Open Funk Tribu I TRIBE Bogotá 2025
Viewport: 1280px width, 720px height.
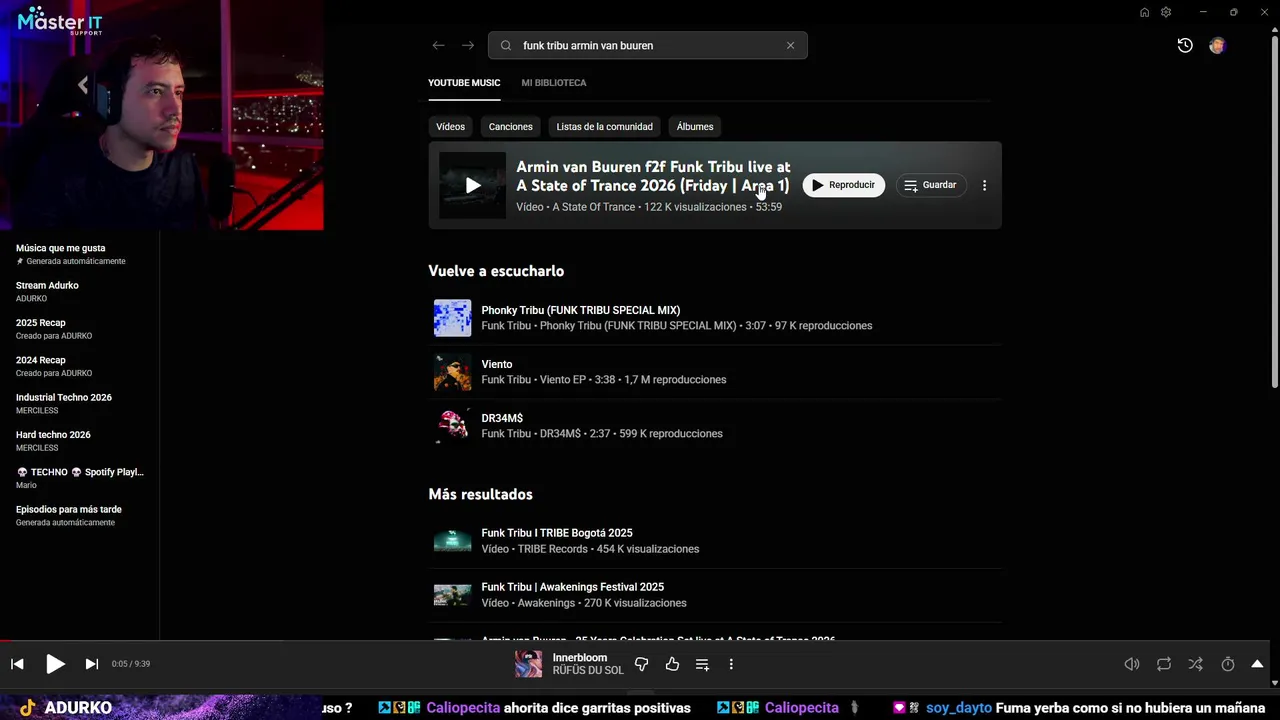557,533
